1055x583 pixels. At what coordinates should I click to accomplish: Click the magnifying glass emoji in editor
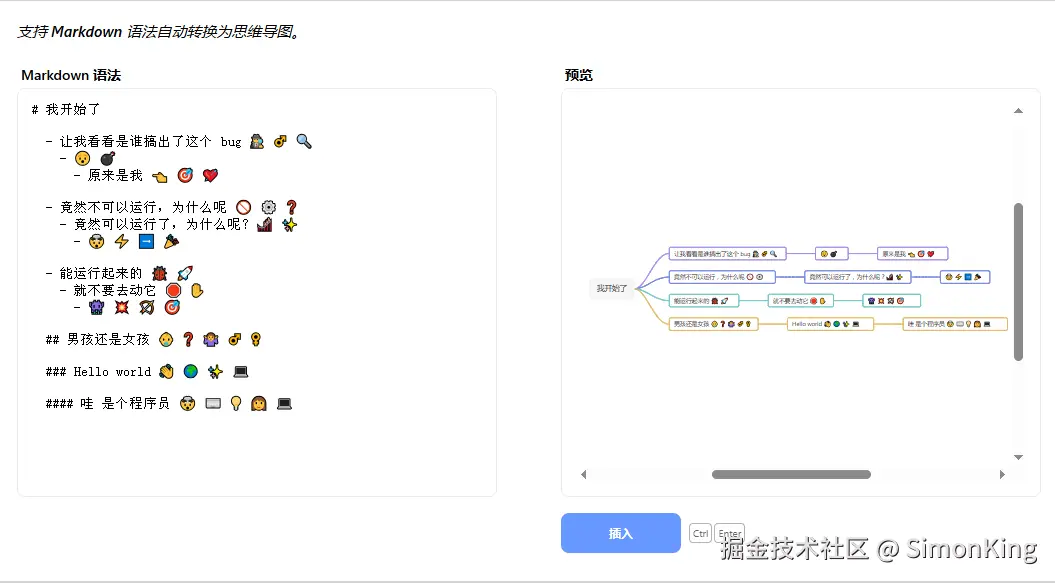tap(304, 142)
